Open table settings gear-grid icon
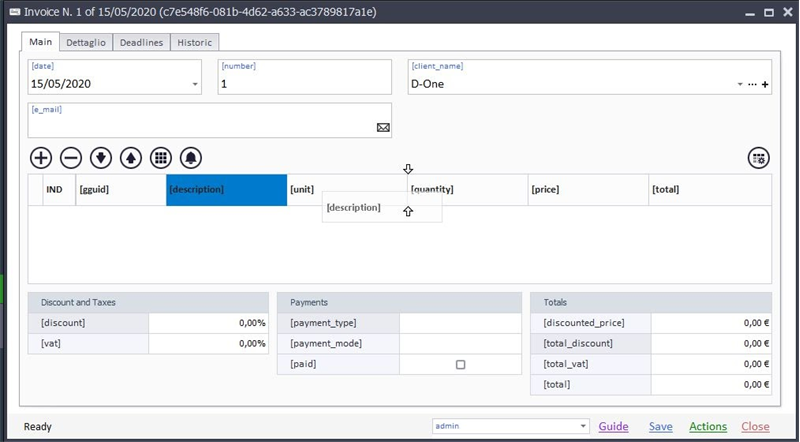This screenshot has width=800, height=442. click(x=759, y=158)
